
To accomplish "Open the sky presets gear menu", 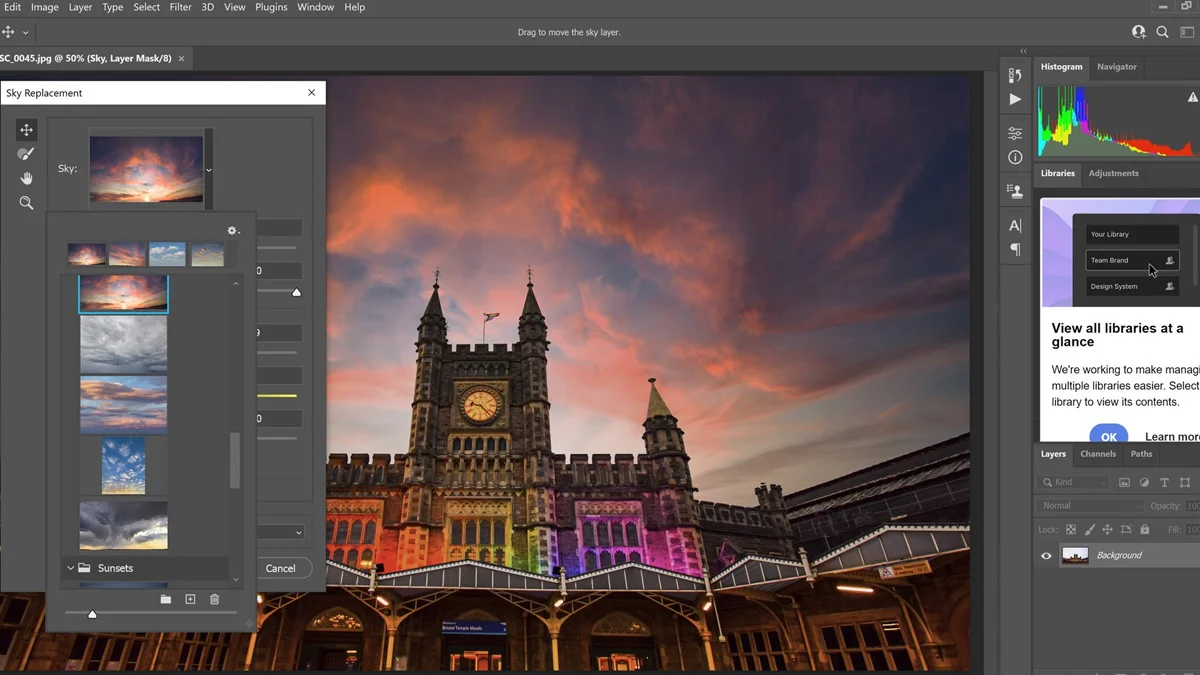I will [x=233, y=231].
